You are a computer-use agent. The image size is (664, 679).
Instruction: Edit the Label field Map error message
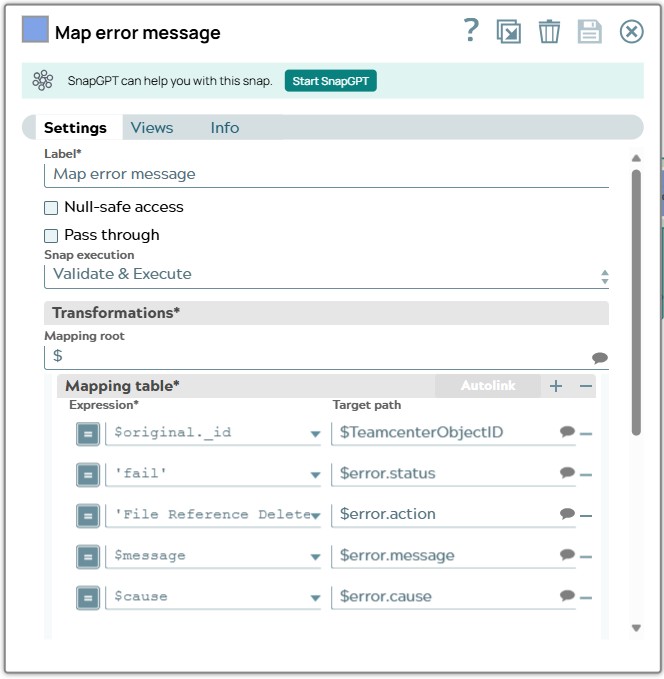327,174
